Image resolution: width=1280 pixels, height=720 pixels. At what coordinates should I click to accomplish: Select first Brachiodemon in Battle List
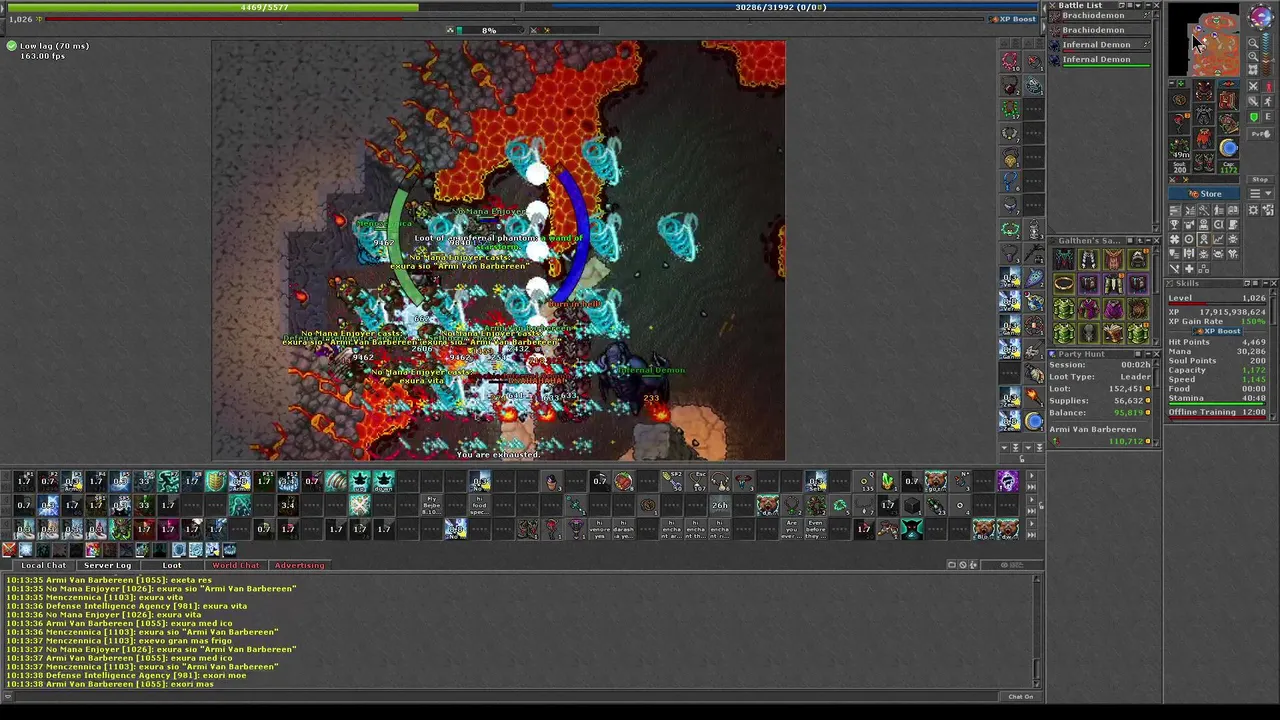[1099, 16]
